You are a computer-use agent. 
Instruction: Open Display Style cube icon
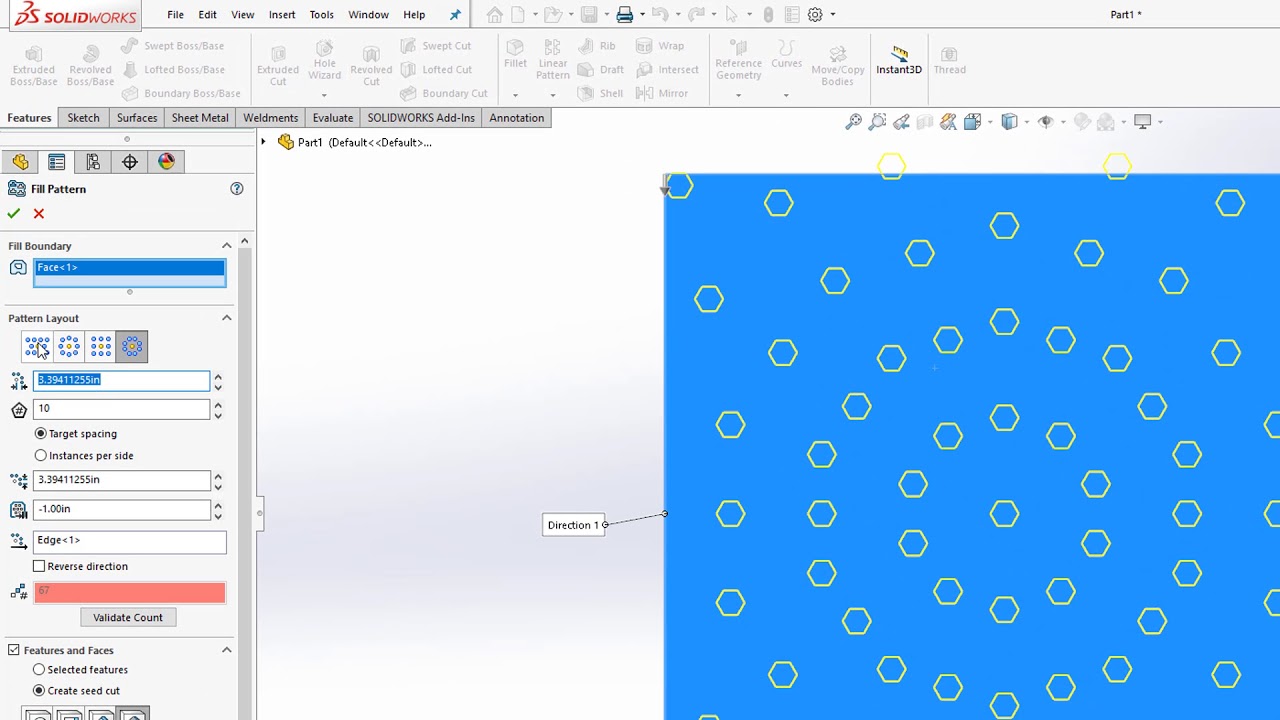1009,122
